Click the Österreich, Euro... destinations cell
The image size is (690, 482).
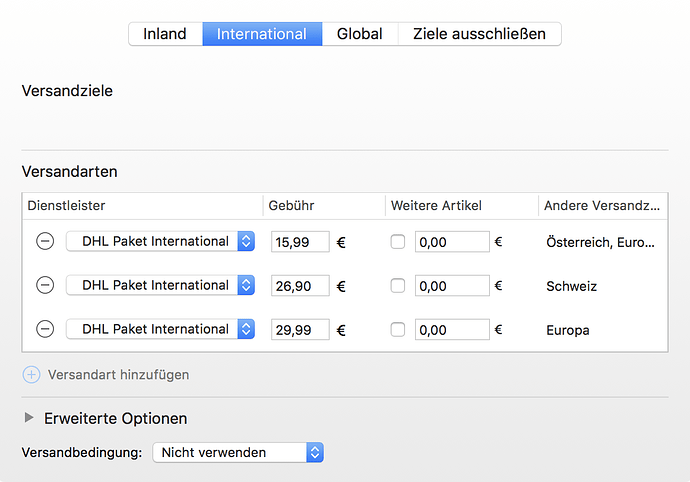click(x=600, y=242)
